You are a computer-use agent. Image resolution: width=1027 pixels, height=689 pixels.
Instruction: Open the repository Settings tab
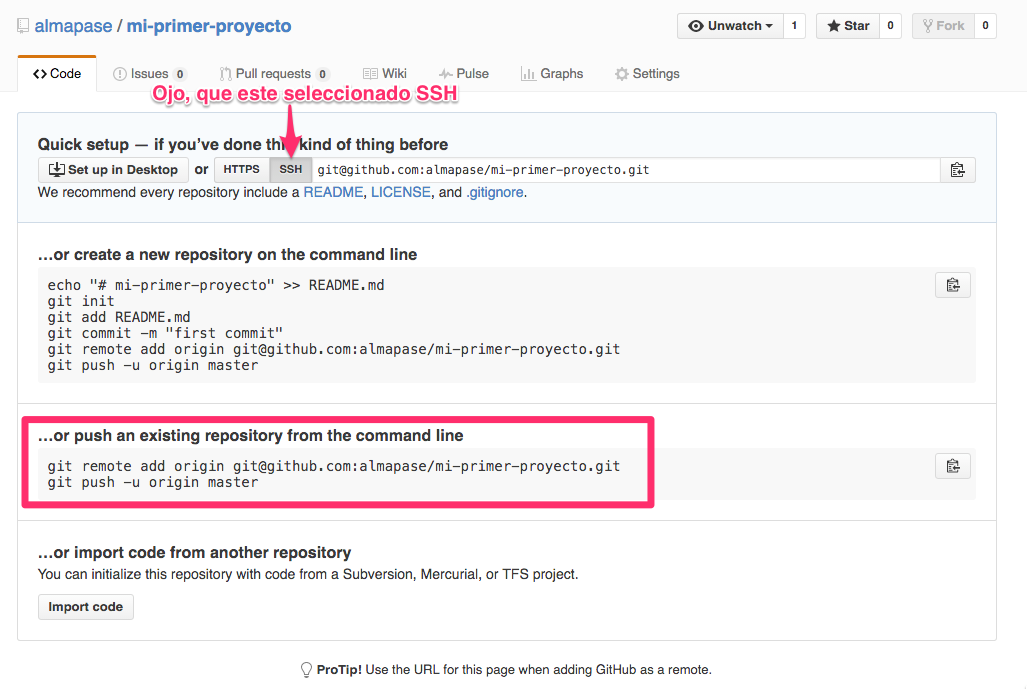[x=647, y=74]
